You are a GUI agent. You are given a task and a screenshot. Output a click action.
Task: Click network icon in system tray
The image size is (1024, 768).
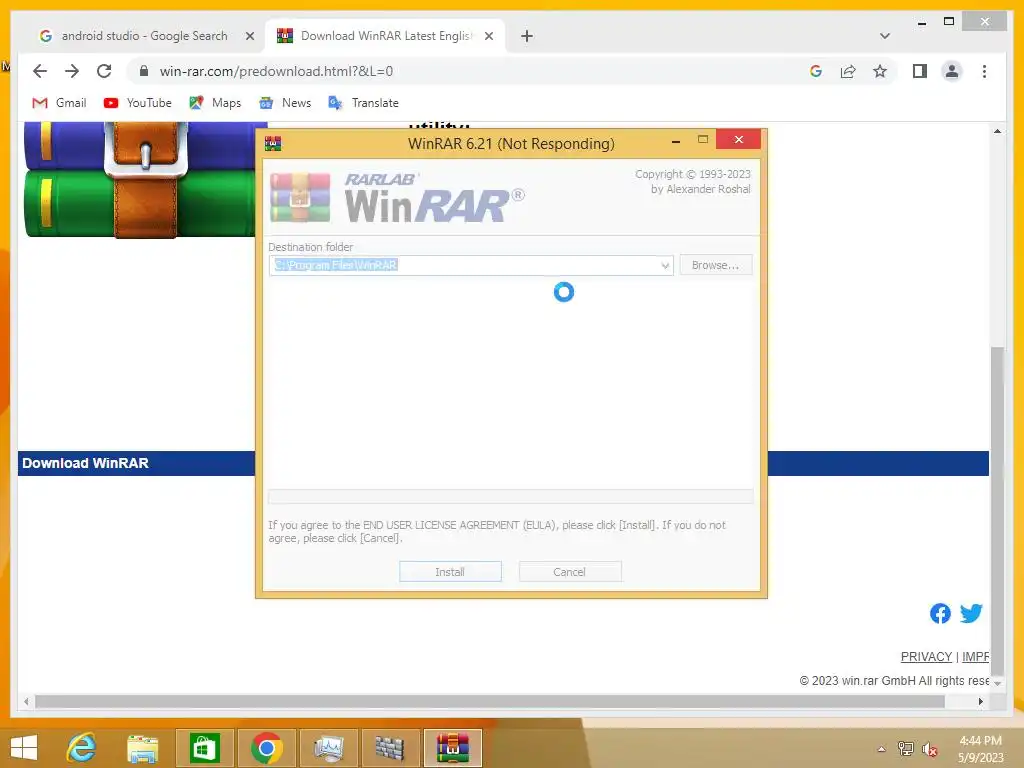point(906,749)
